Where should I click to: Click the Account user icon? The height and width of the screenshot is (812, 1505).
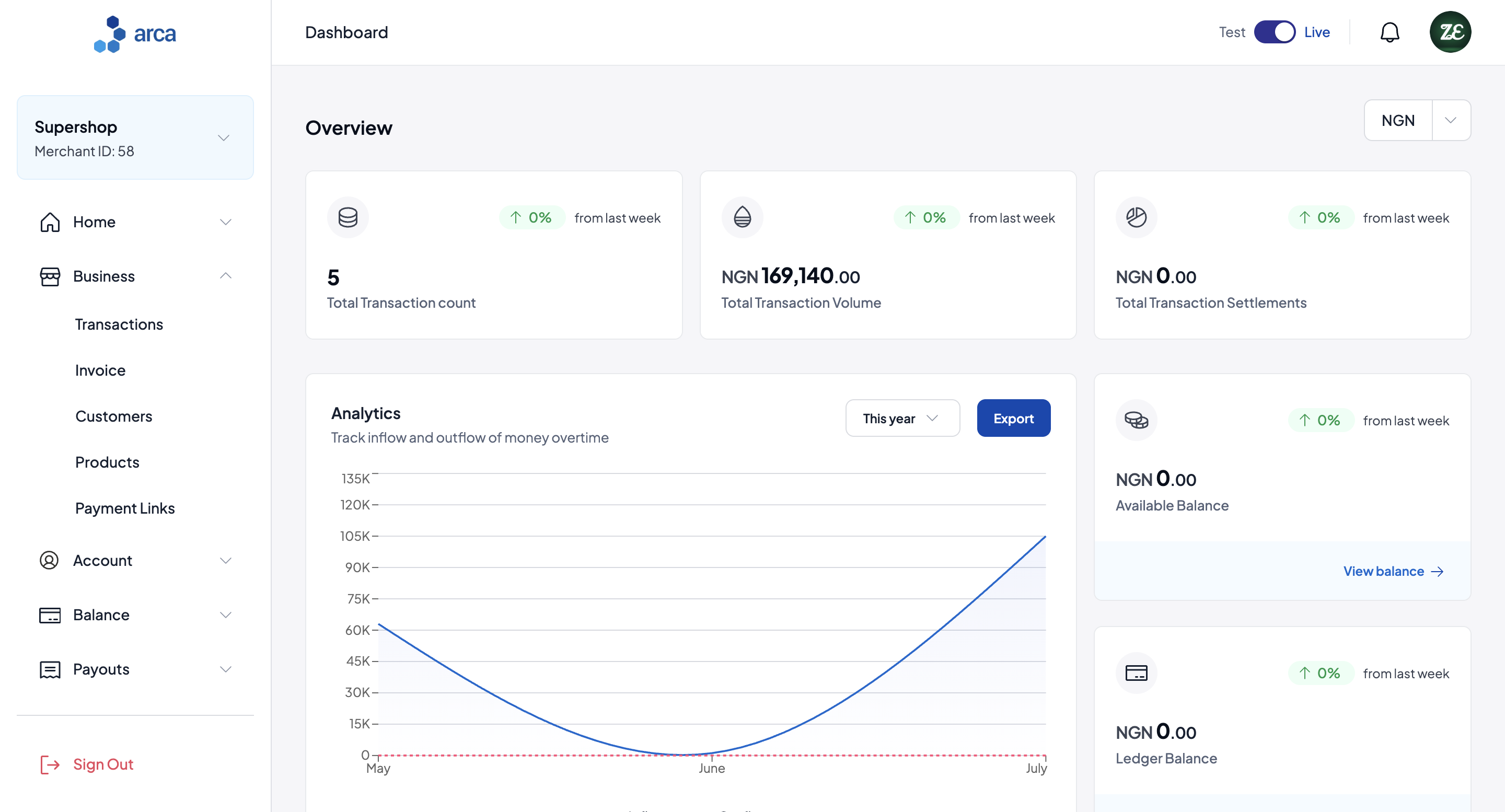49,560
